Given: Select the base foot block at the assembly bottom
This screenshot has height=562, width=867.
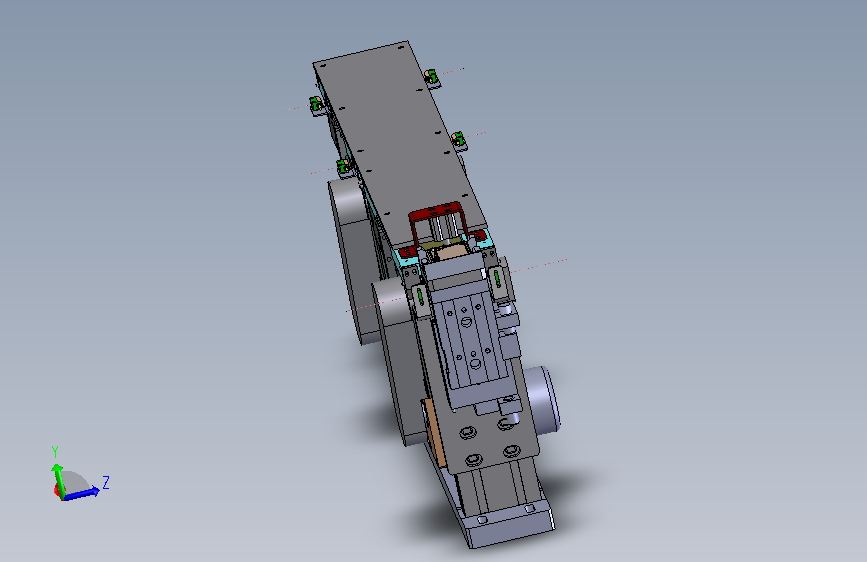Looking at the screenshot, I should click(x=509, y=526).
